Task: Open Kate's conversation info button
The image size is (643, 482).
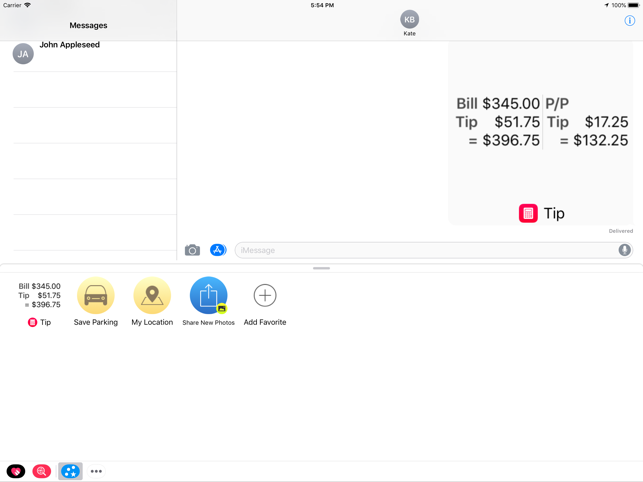Action: [x=629, y=21]
